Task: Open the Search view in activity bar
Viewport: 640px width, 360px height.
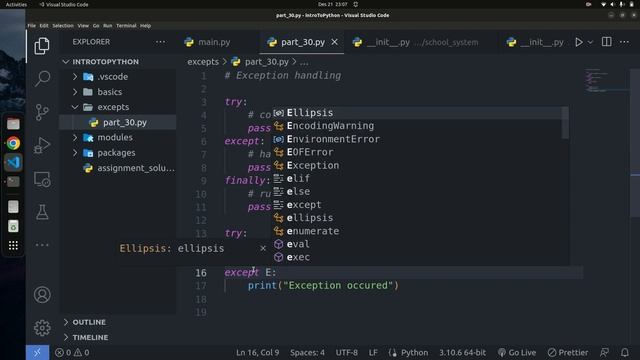Action: pyautogui.click(x=42, y=78)
